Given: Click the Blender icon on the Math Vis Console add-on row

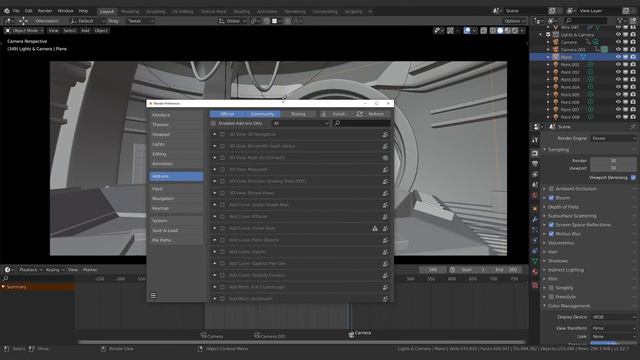Looking at the screenshot, I should coord(385,158).
